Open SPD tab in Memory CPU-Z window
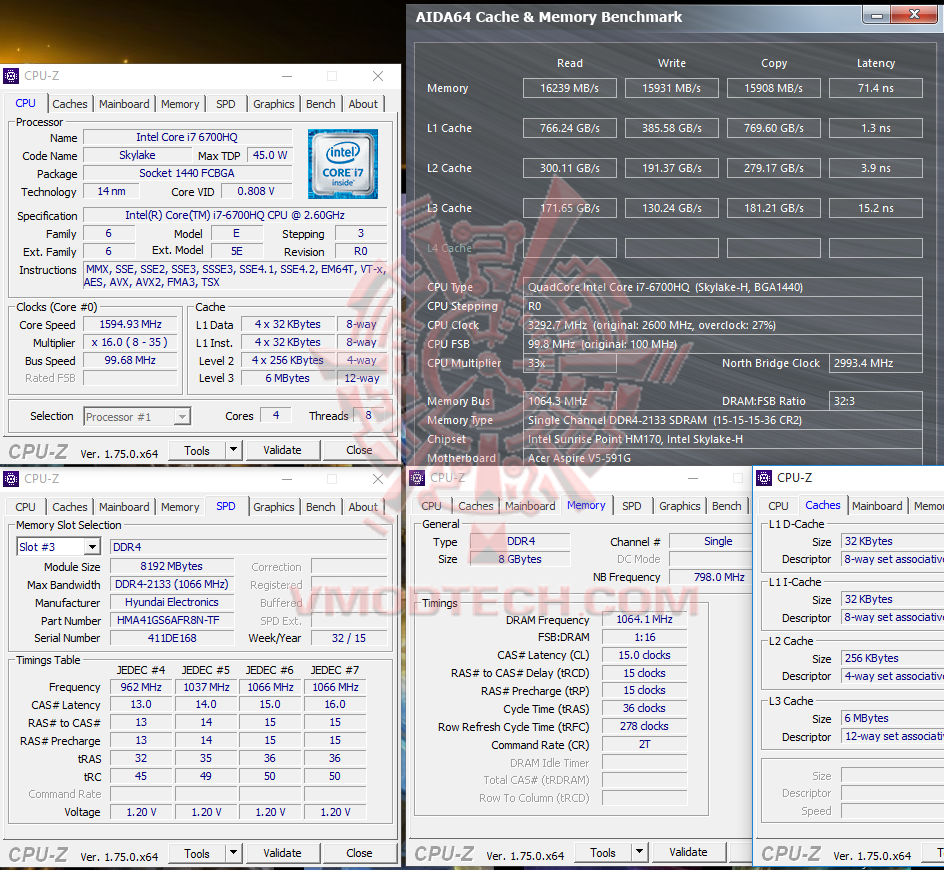 632,506
